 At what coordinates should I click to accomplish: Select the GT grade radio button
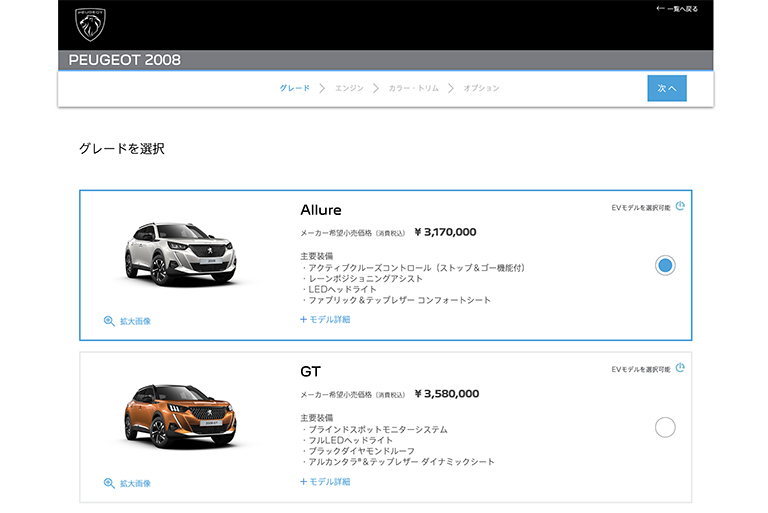[x=665, y=427]
